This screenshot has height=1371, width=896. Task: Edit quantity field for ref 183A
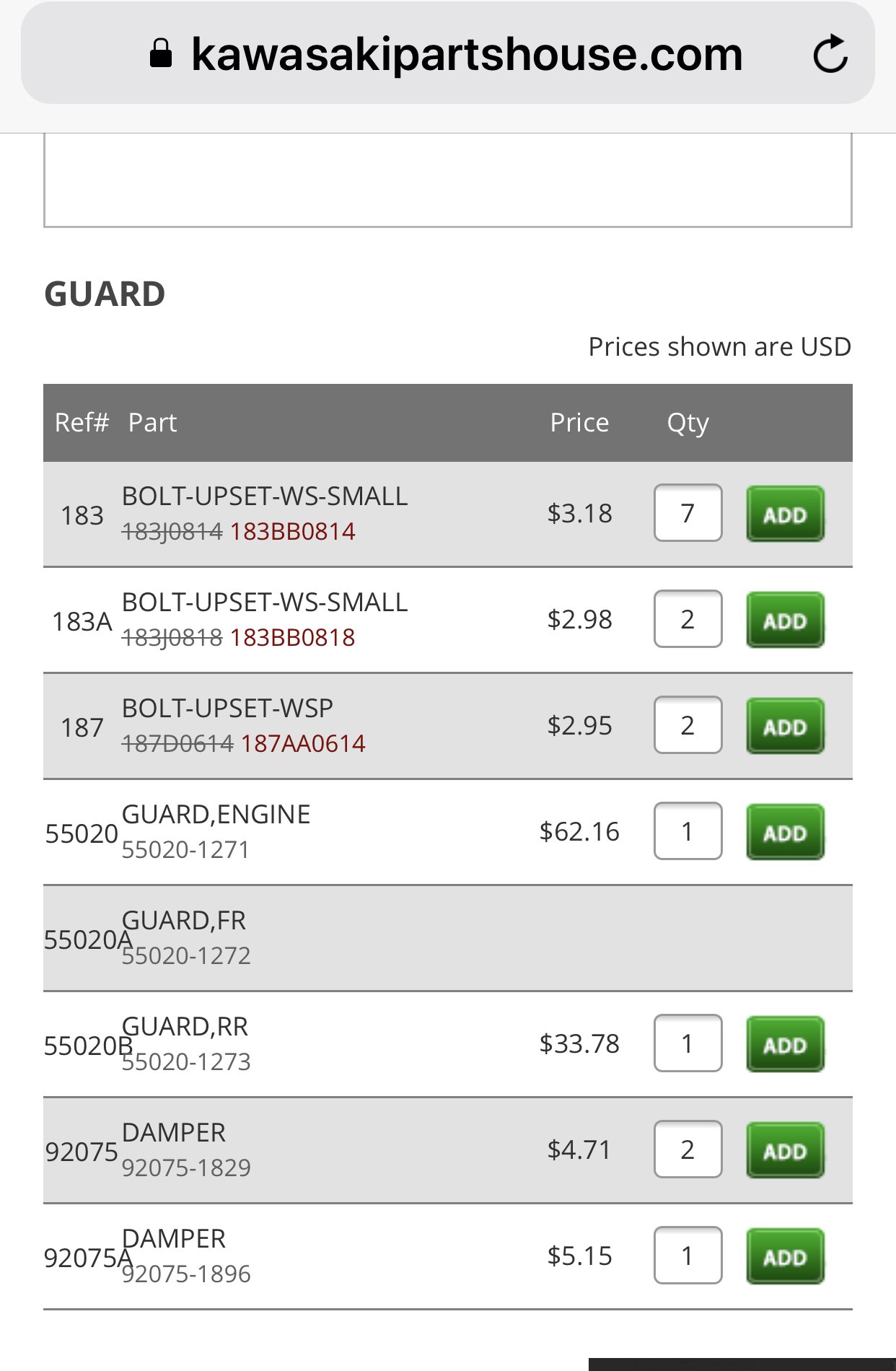688,619
